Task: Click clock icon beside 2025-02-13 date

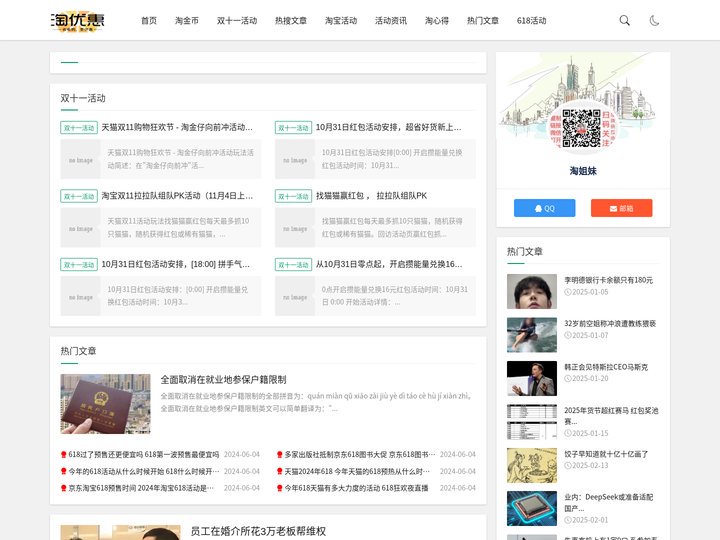Action: click(x=568, y=466)
